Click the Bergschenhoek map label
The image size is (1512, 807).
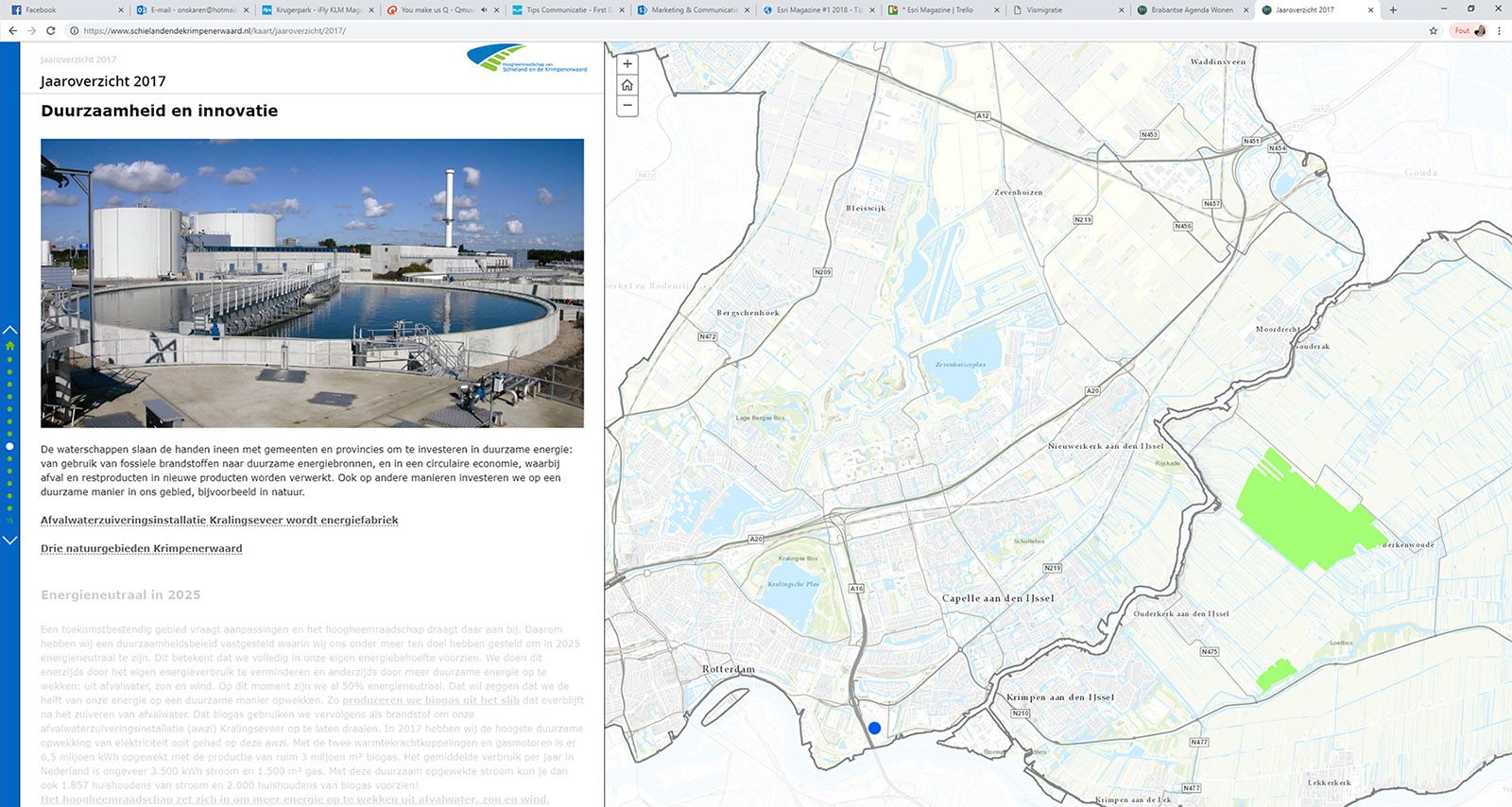(x=748, y=313)
